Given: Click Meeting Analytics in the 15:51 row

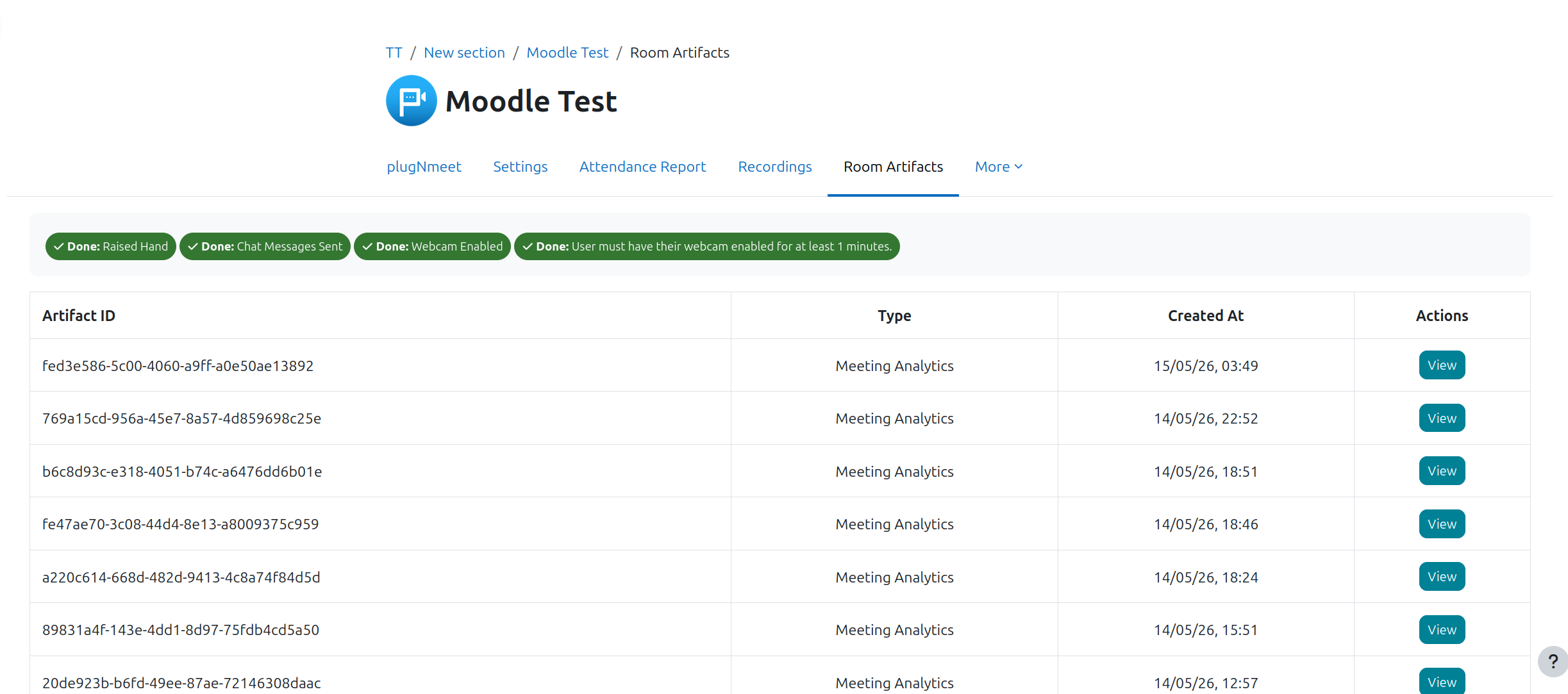Looking at the screenshot, I should pyautogui.click(x=894, y=629).
